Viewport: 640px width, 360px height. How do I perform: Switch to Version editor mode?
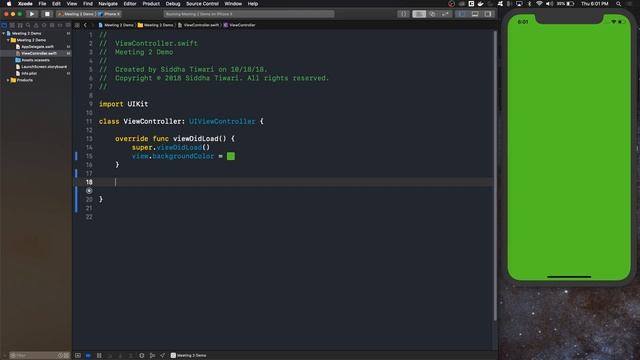point(445,14)
